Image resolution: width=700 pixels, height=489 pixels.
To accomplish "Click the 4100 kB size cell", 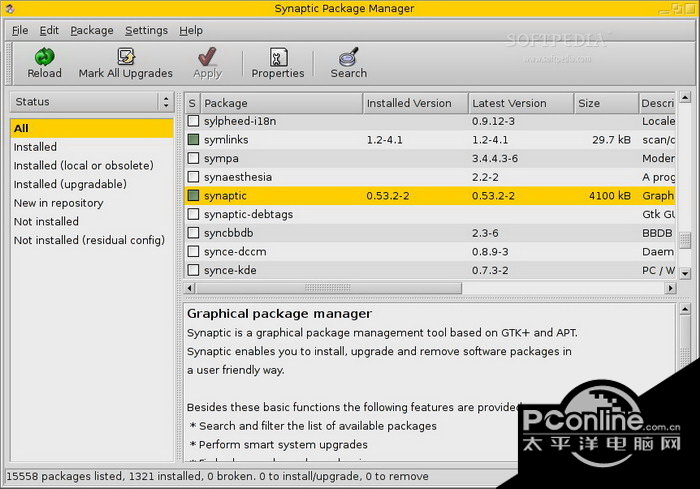I will click(609, 196).
